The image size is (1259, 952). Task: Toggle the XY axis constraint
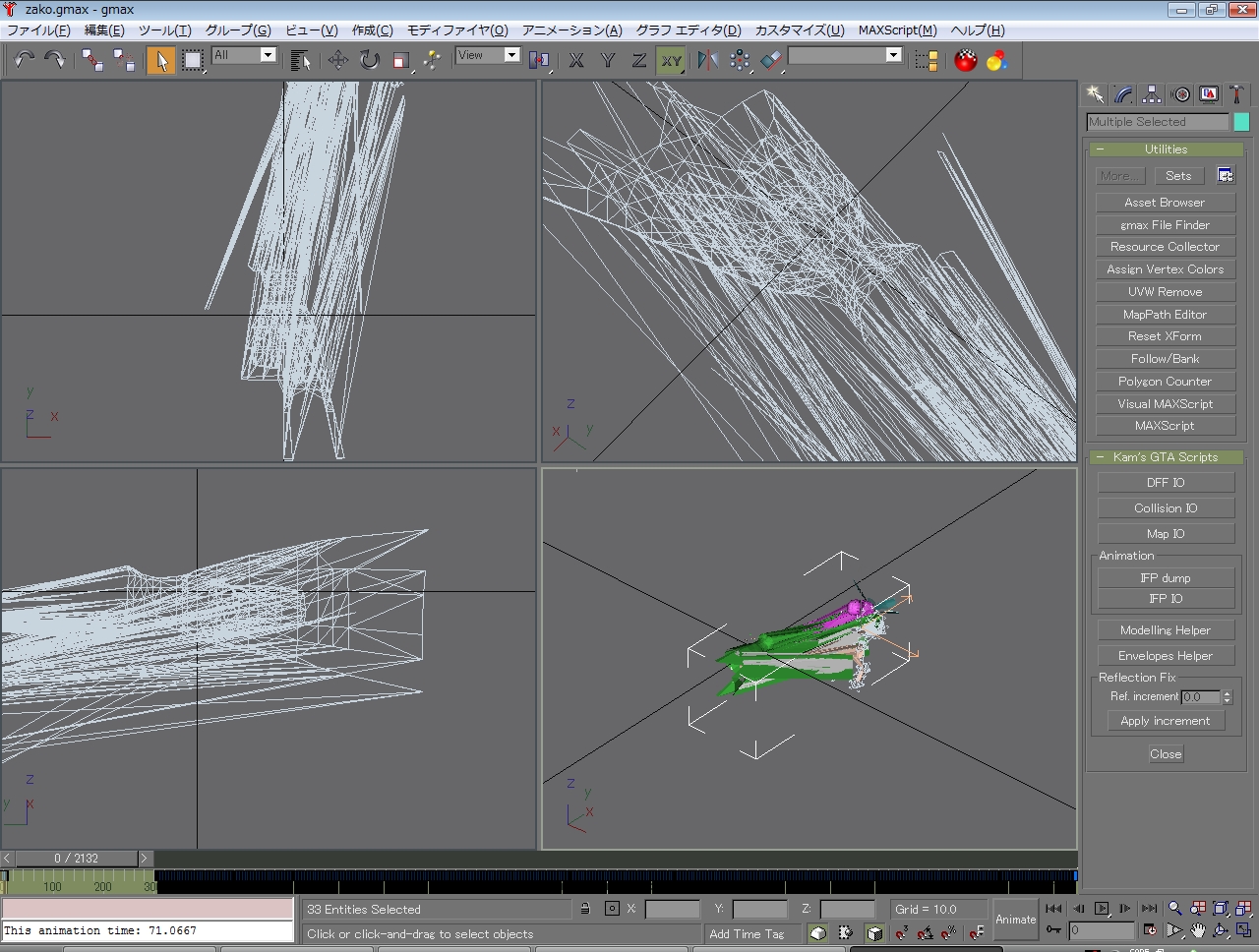point(671,60)
